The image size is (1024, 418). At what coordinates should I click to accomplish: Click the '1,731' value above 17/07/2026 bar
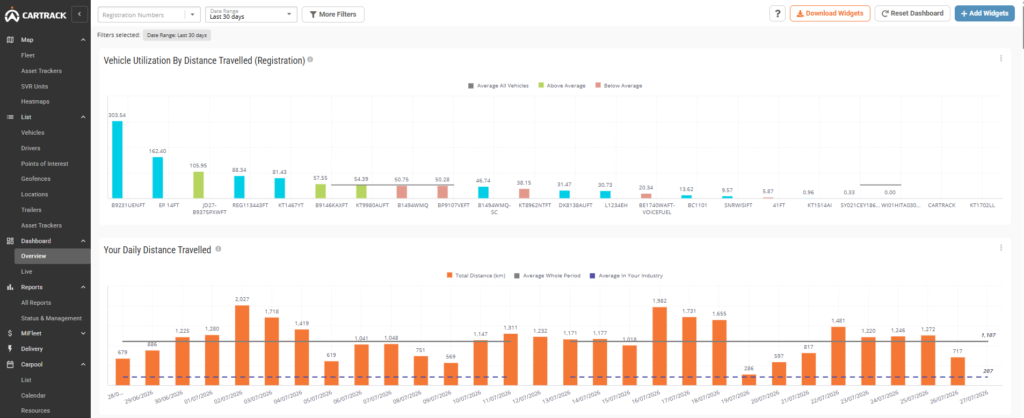click(690, 313)
